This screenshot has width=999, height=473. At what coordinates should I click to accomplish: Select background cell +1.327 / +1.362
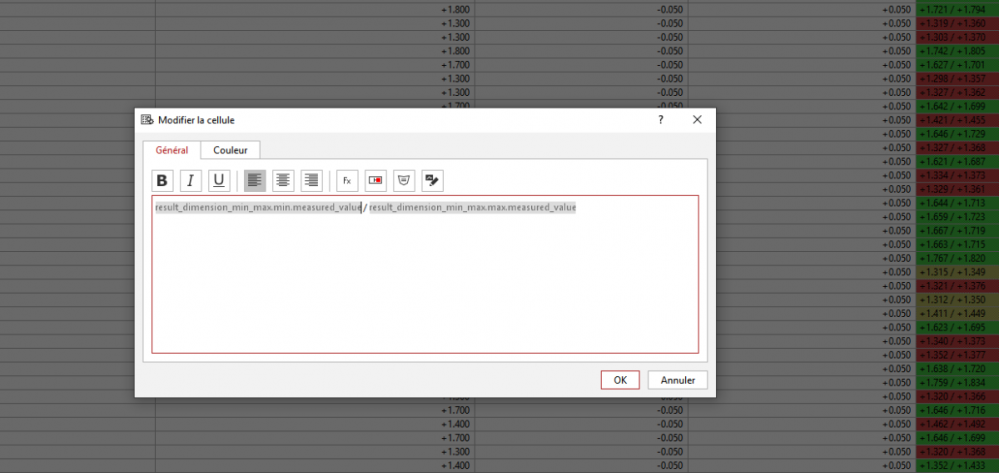click(957, 92)
